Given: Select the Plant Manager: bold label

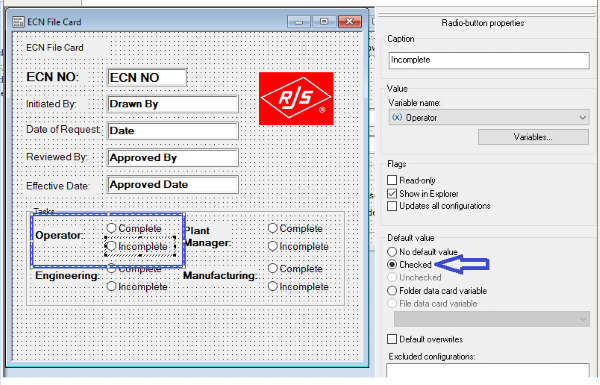Looking at the screenshot, I should coord(208,237).
